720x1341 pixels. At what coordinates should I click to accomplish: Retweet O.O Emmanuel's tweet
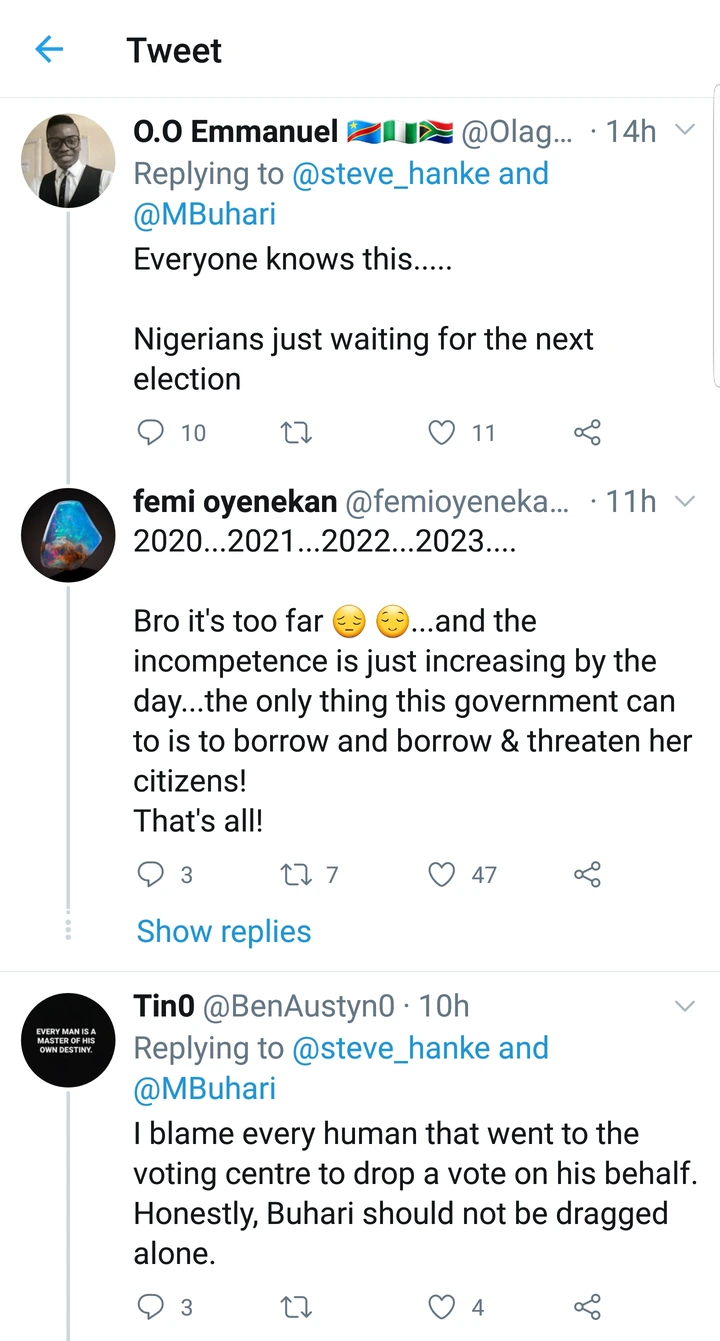(297, 432)
